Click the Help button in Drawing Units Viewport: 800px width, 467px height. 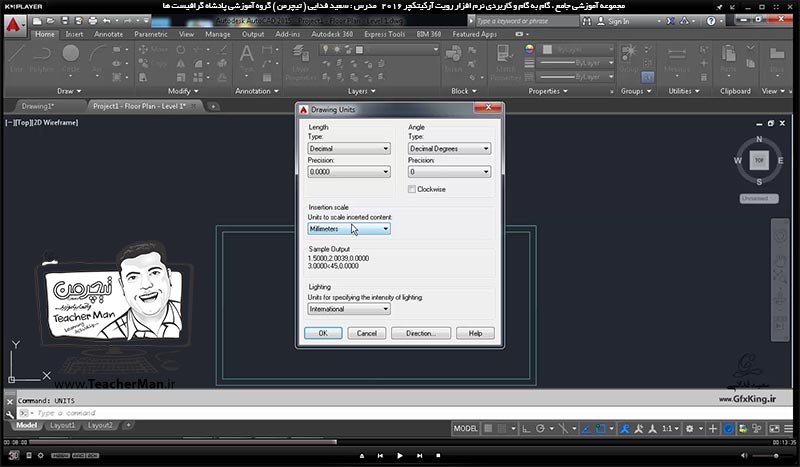click(x=475, y=333)
